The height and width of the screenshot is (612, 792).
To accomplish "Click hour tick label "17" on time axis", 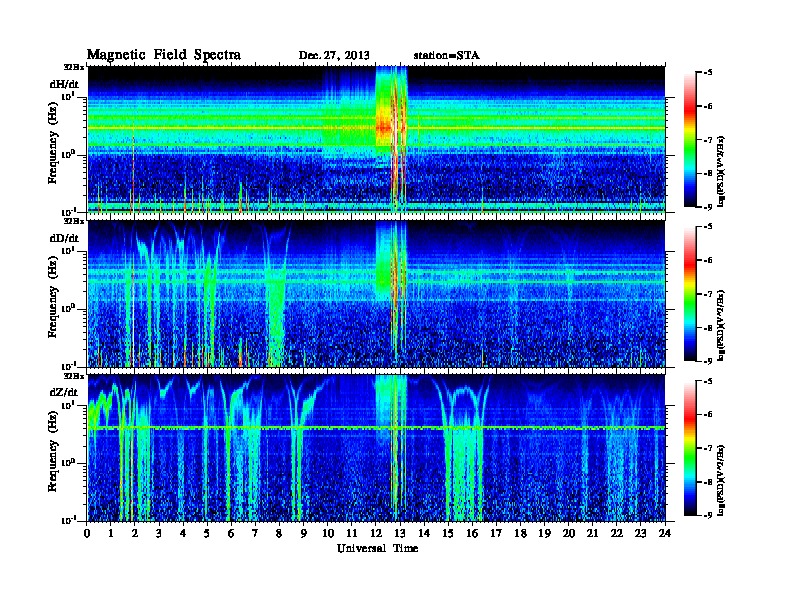I will tap(497, 533).
